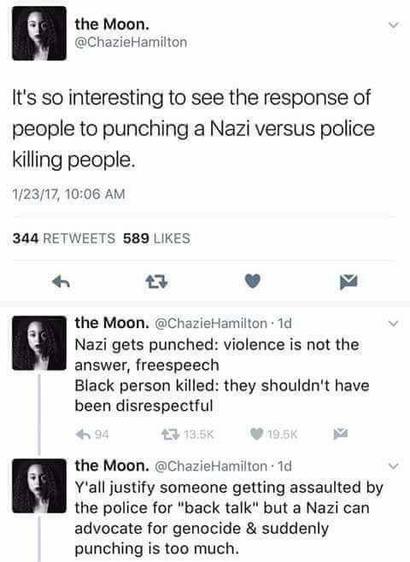Expand options chevron on 'Y'all justify' tweet
This screenshot has width=410, height=562.
(393, 466)
